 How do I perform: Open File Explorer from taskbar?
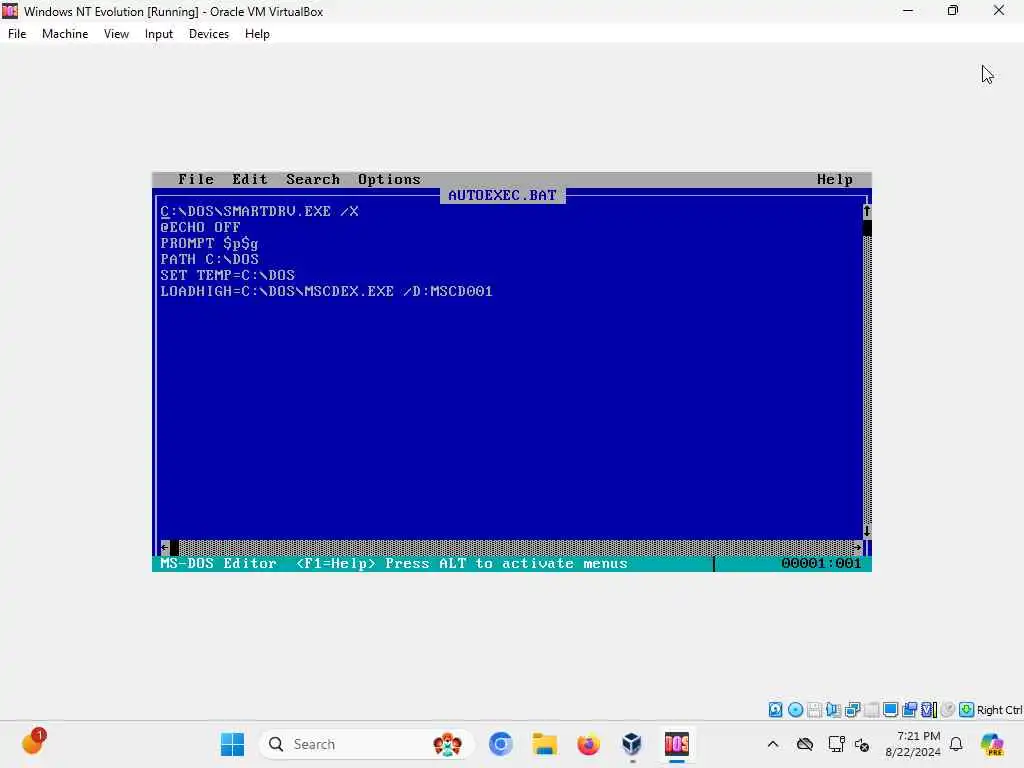(x=544, y=744)
